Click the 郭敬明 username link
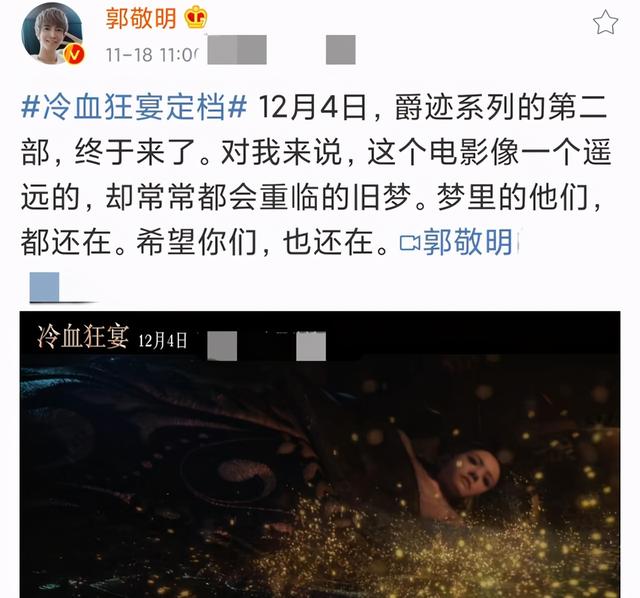Image resolution: width=640 pixels, height=598 pixels. pos(141,18)
